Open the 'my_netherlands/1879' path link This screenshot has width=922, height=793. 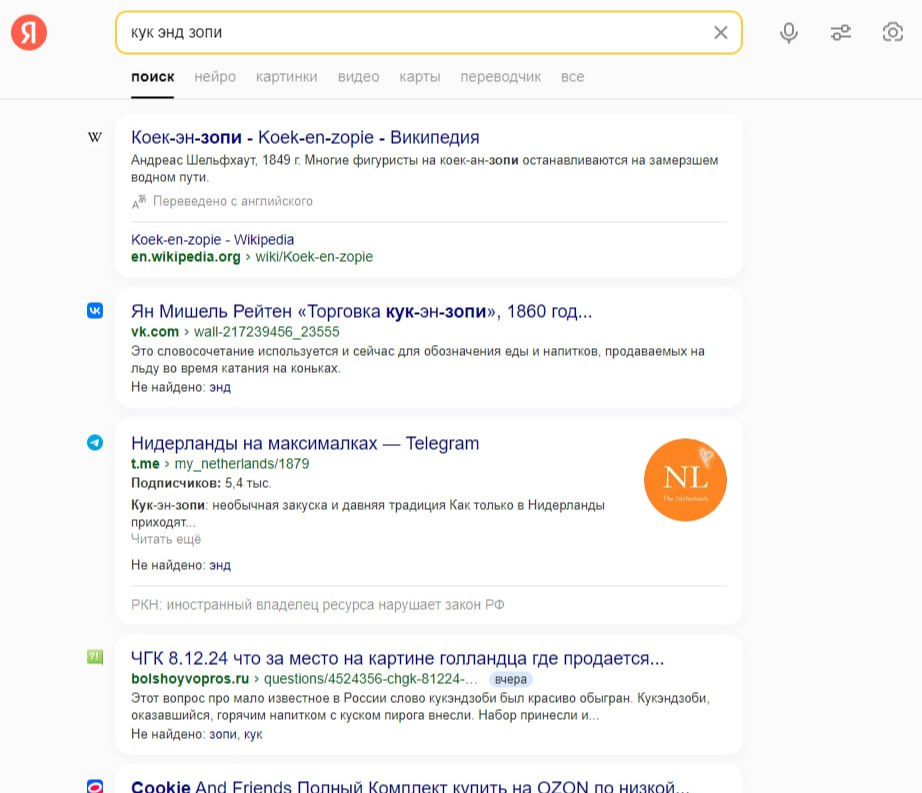click(242, 464)
